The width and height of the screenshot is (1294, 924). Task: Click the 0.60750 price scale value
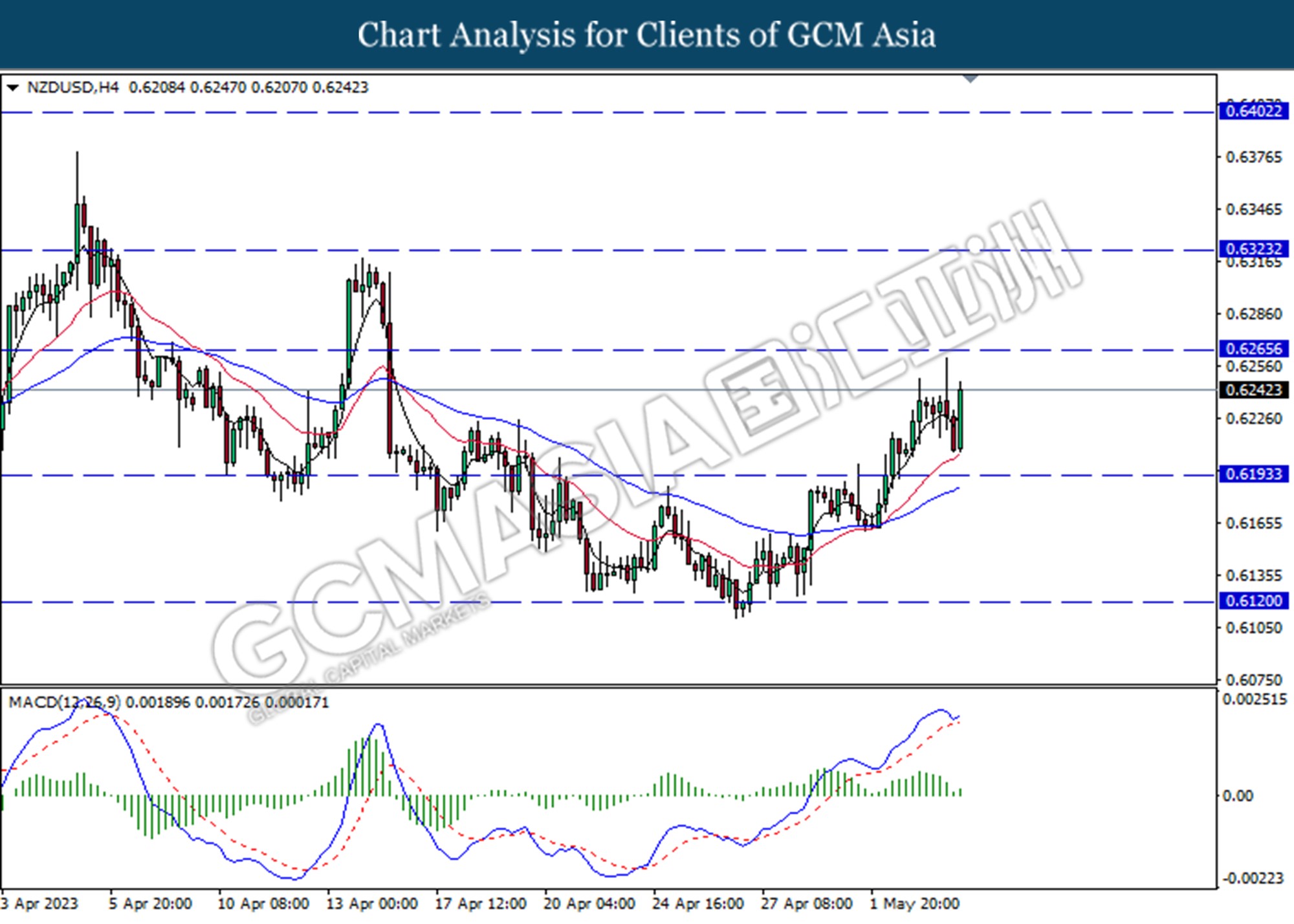pos(1254,679)
